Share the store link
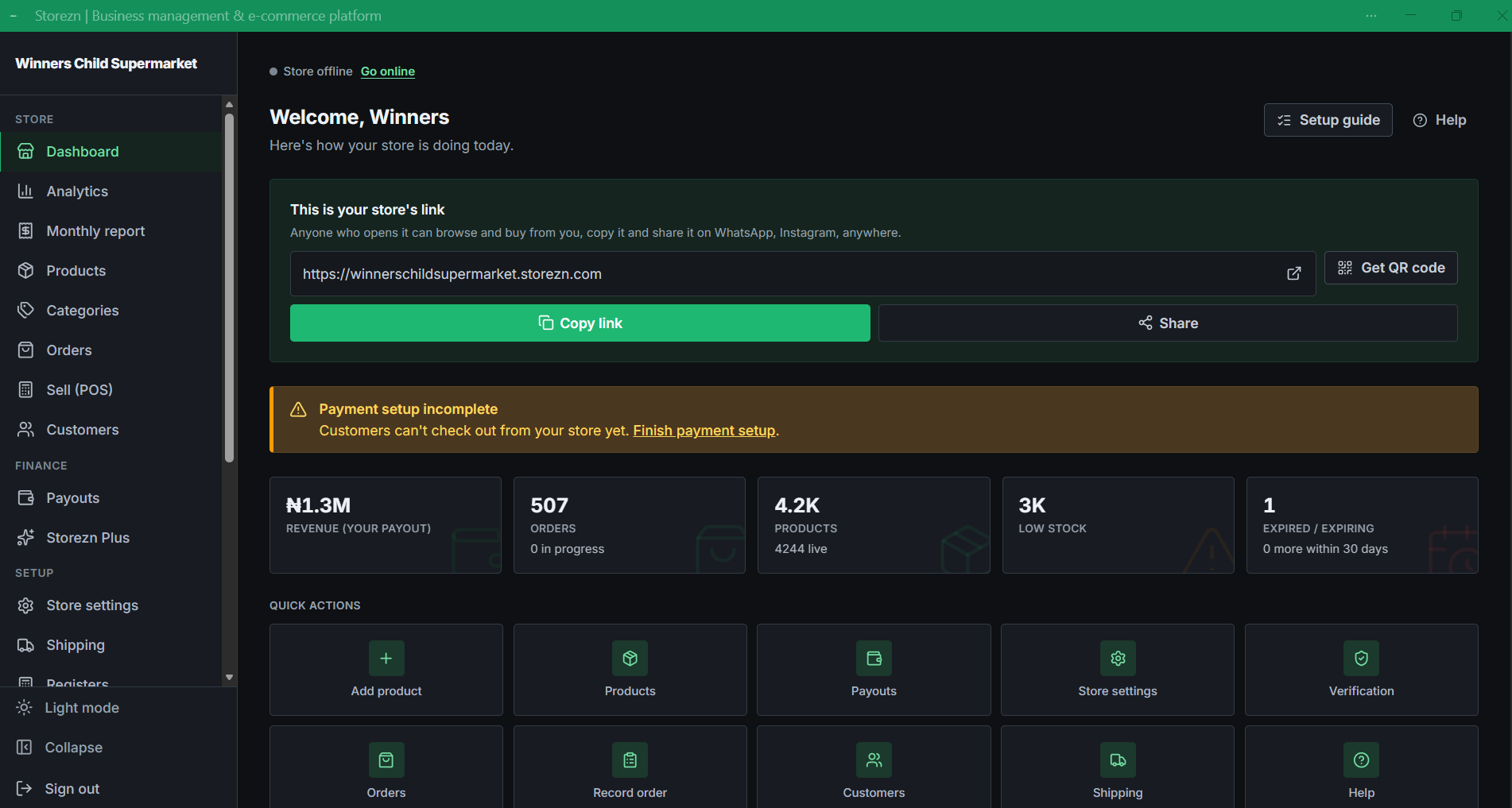1512x808 pixels. pos(1168,323)
